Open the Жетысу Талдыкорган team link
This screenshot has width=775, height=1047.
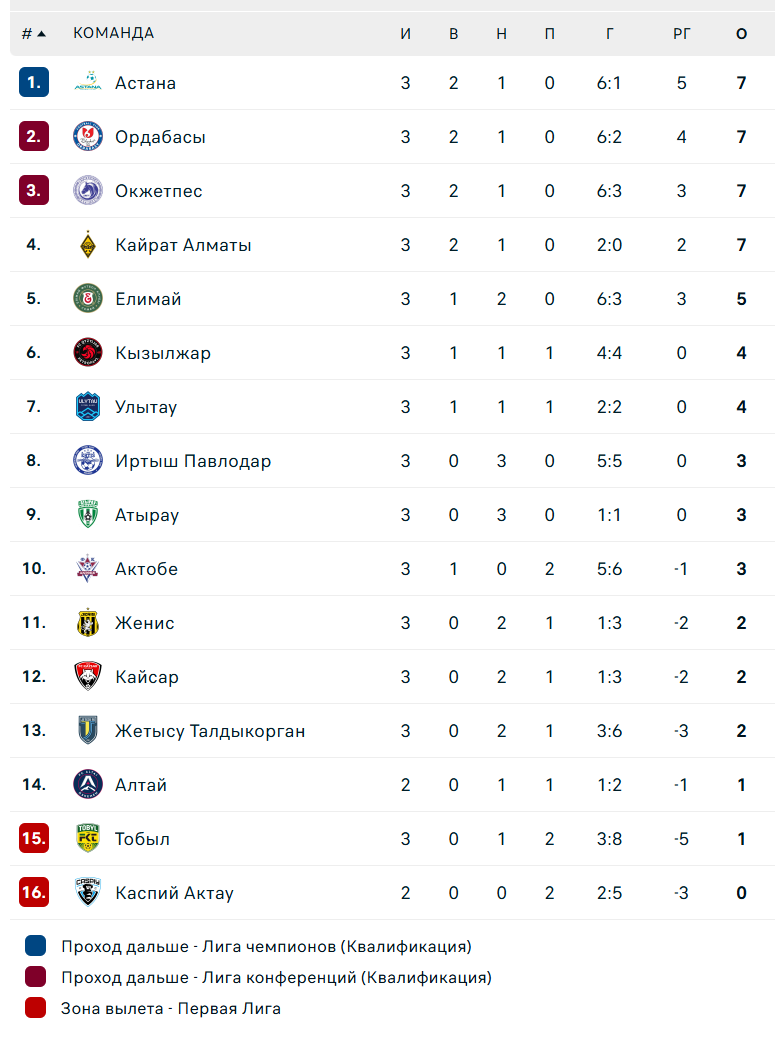tap(210, 731)
